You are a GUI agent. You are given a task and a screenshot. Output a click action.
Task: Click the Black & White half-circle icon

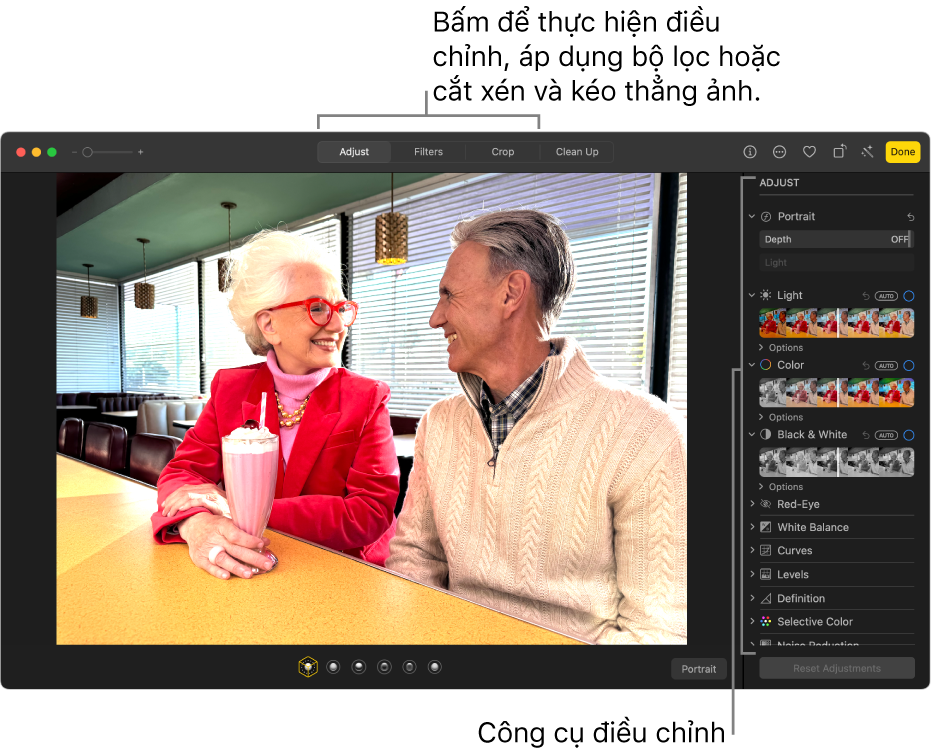[765, 434]
